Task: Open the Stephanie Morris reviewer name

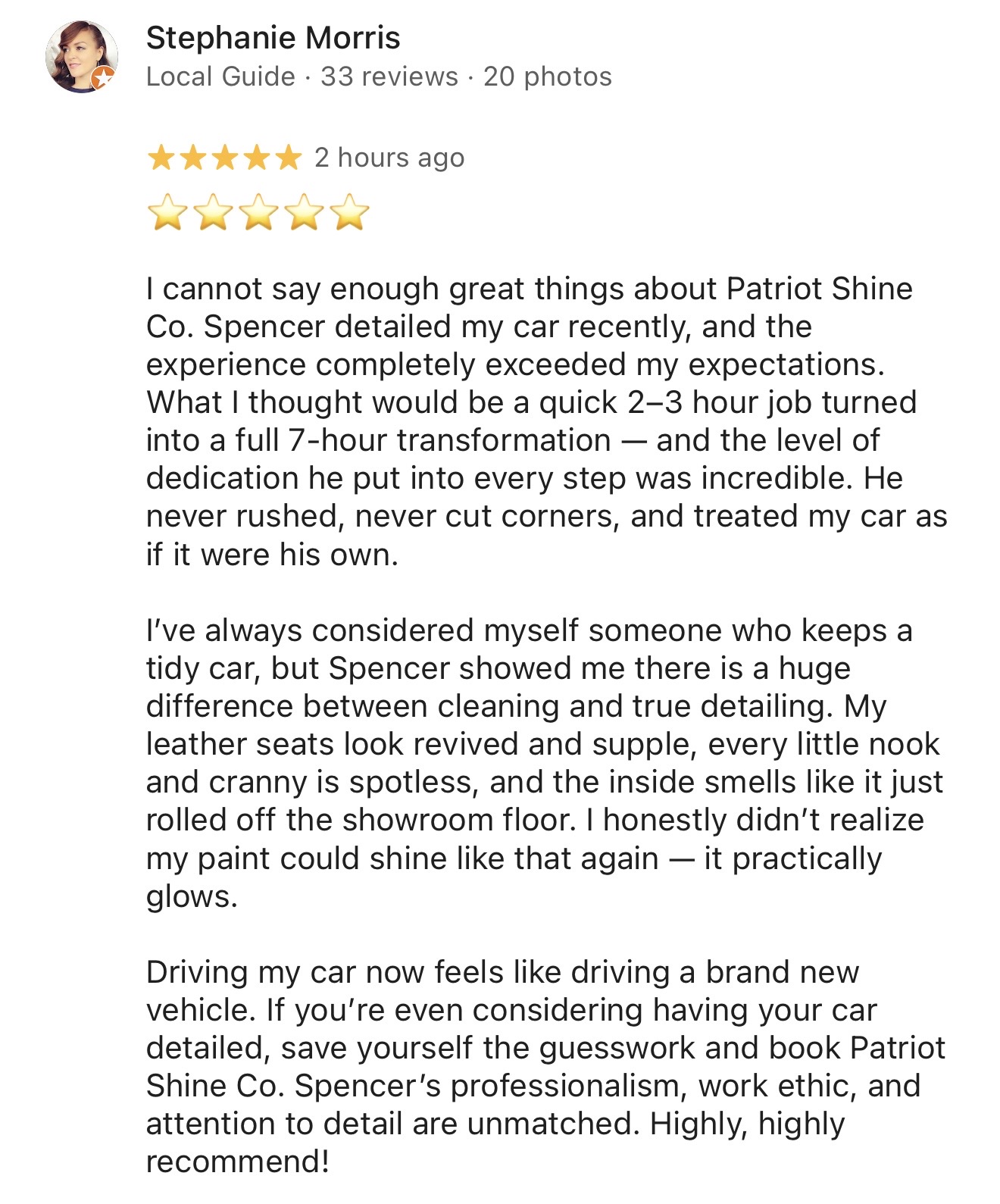Action: [x=273, y=38]
